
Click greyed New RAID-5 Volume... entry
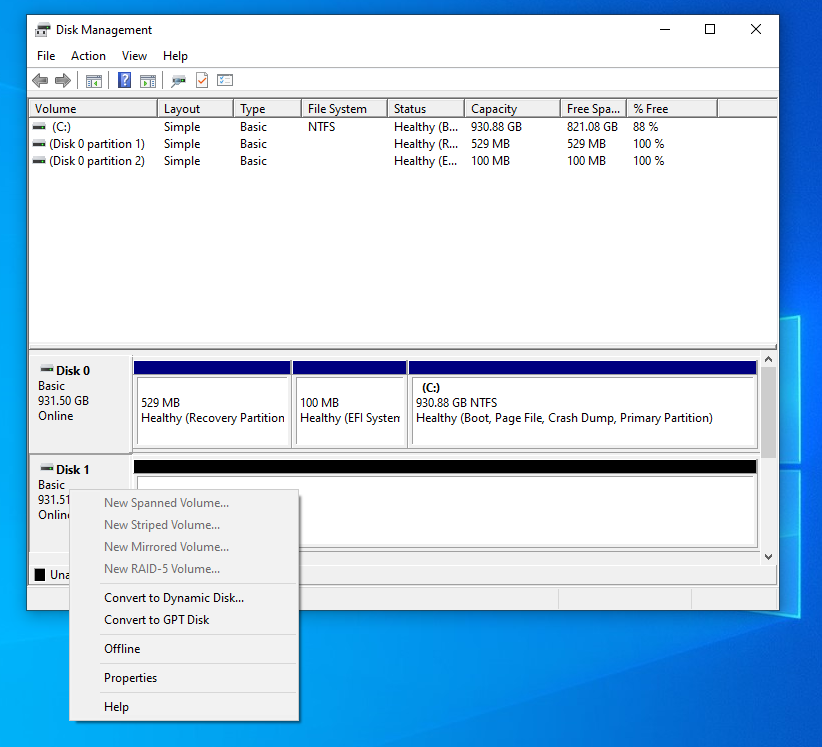coord(184,569)
